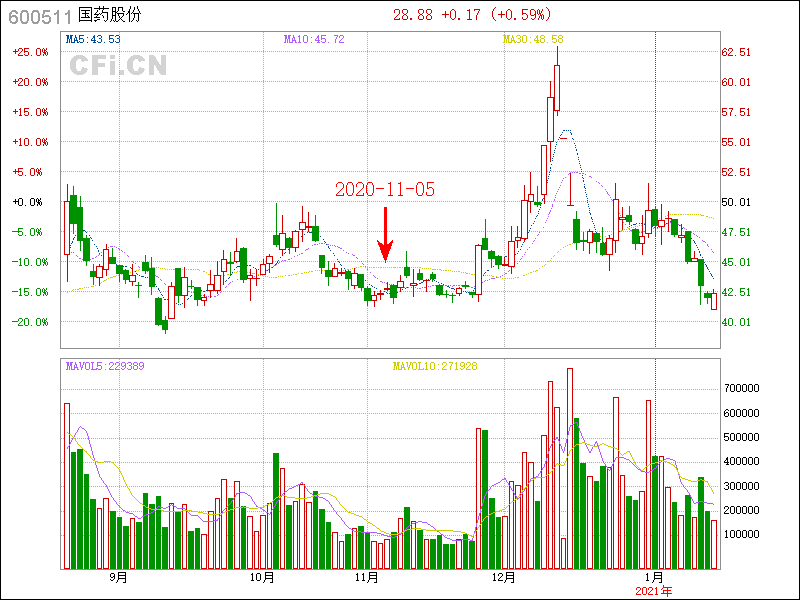Click the 2021年 year marker

[654, 591]
